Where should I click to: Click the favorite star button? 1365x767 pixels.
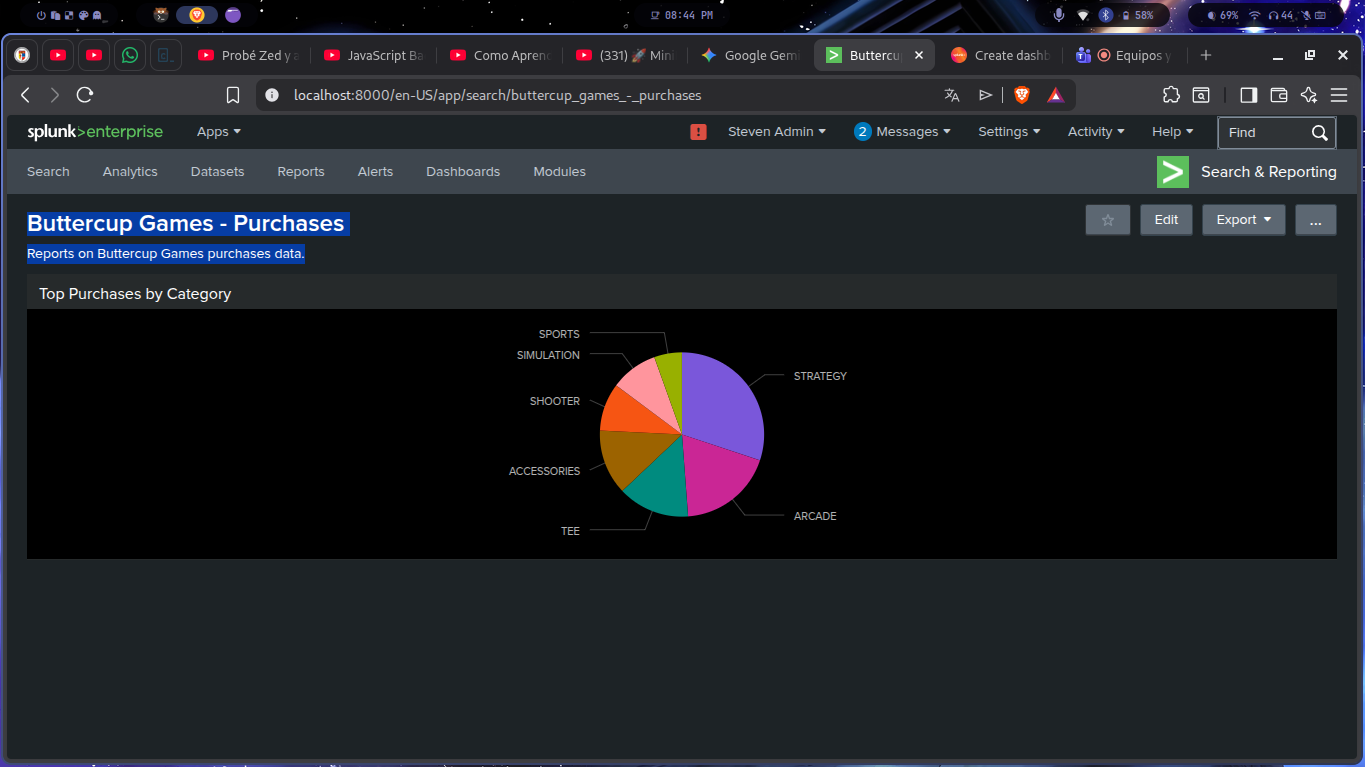(1107, 220)
